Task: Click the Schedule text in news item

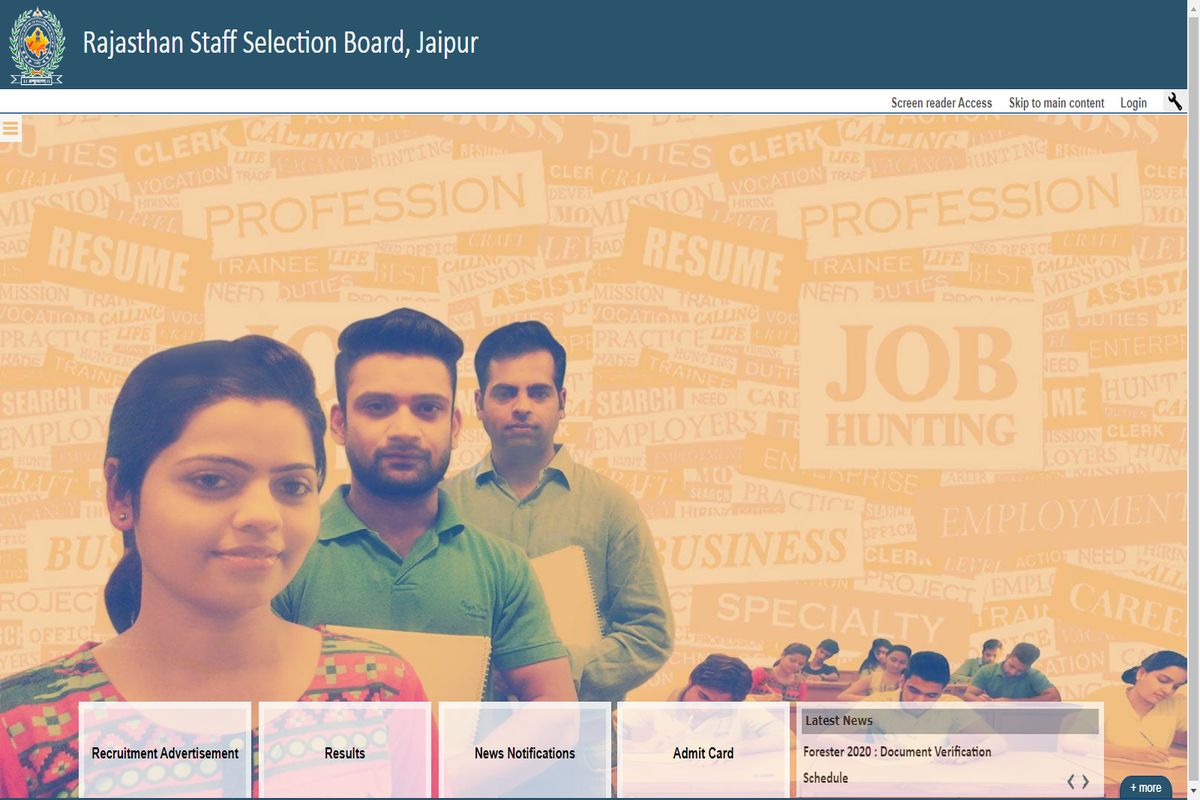Action: tap(825, 778)
